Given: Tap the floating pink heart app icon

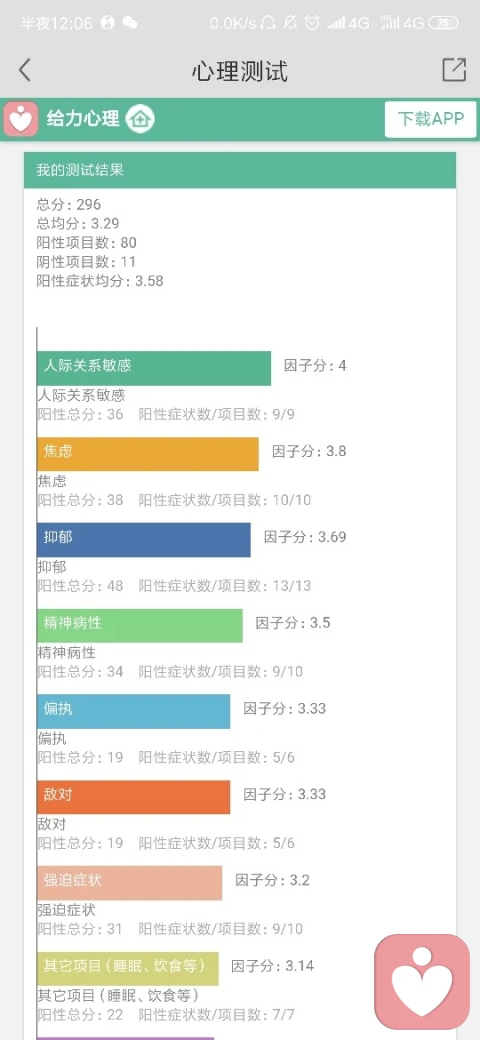Looking at the screenshot, I should pyautogui.click(x=422, y=982).
